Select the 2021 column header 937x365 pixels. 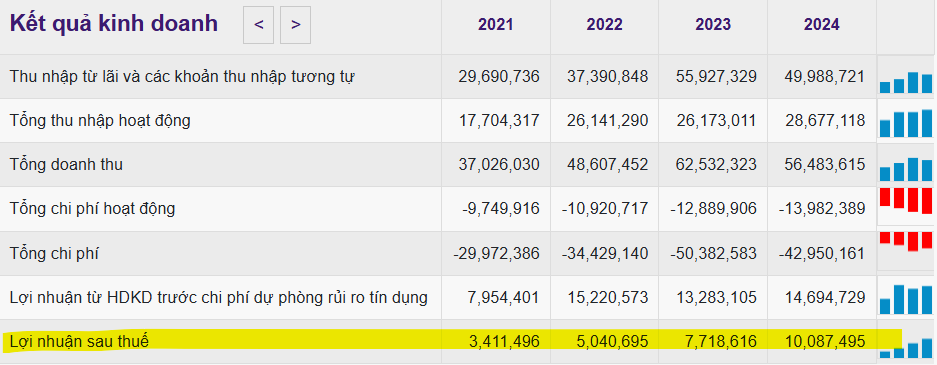[x=495, y=24]
